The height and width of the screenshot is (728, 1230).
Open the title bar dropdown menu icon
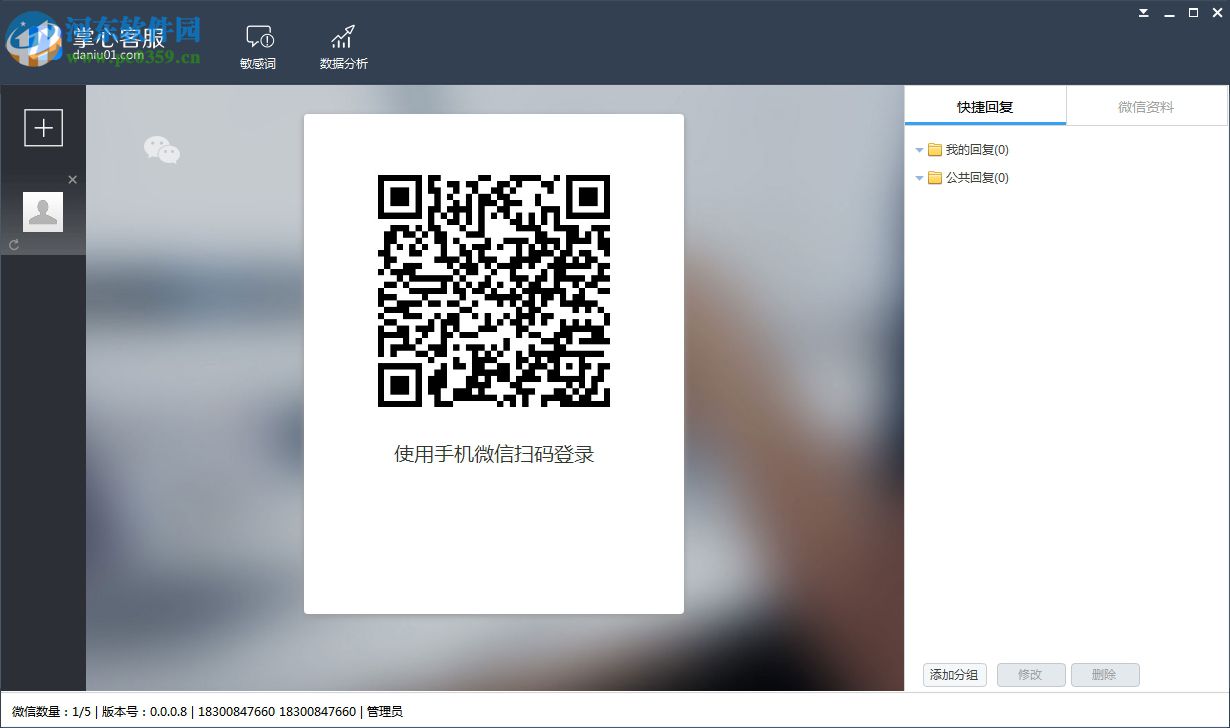pyautogui.click(x=1144, y=13)
